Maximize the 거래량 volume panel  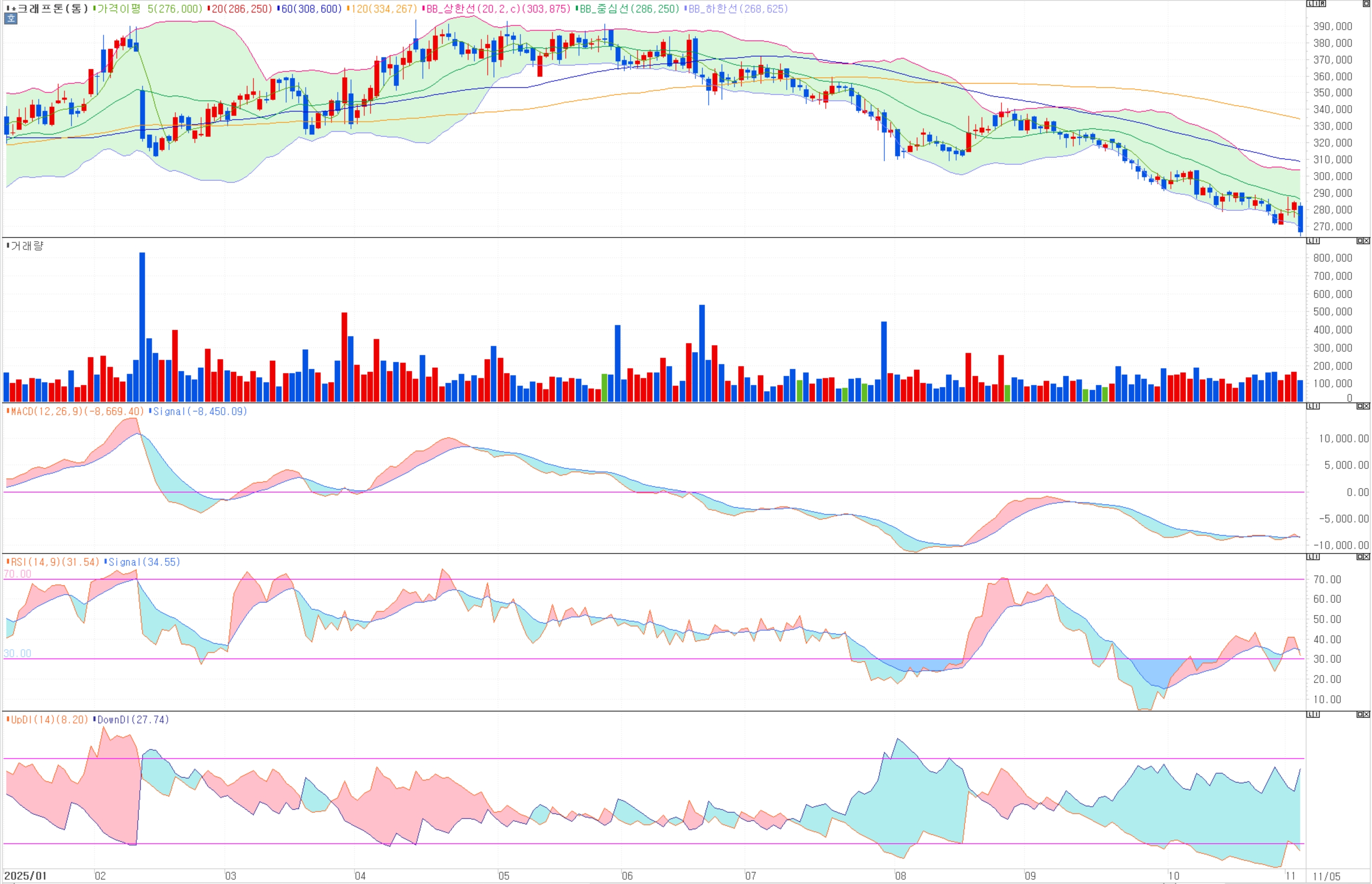1359,241
